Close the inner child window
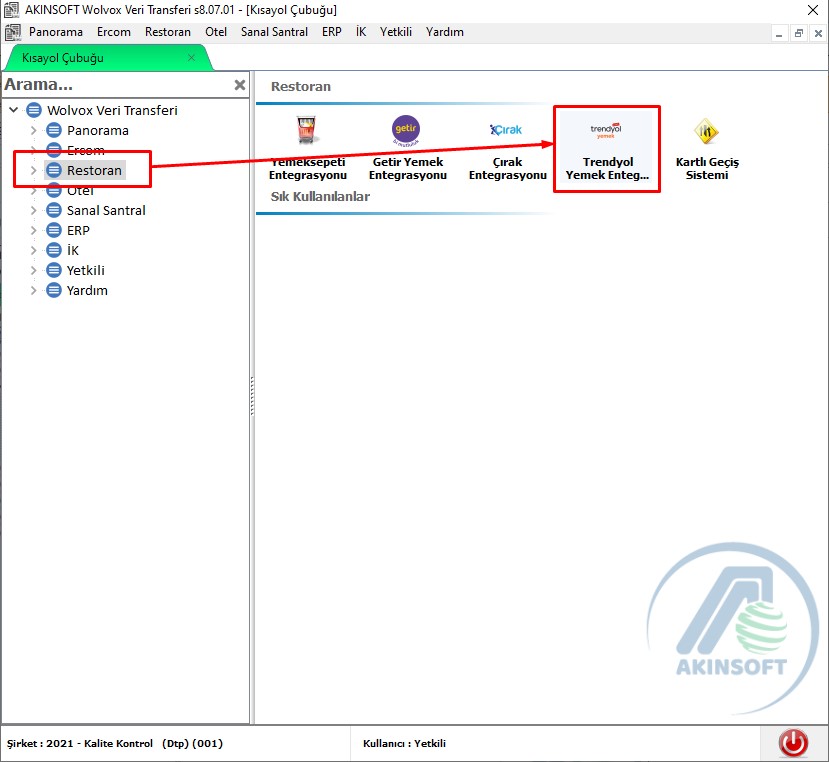Screen dimensions: 829x762 click(818, 34)
